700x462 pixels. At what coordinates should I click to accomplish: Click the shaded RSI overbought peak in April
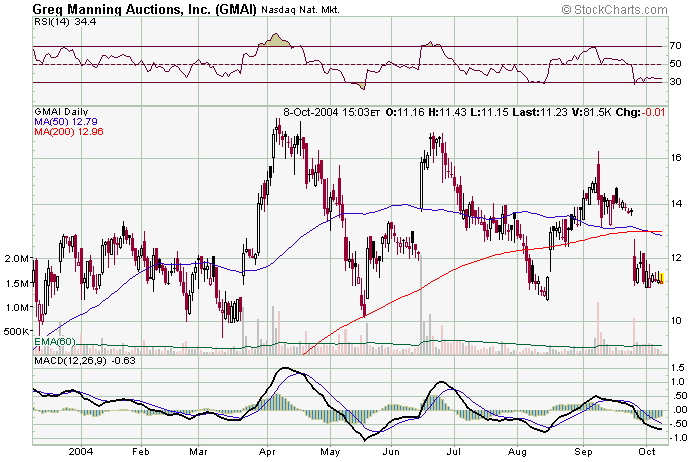point(276,41)
